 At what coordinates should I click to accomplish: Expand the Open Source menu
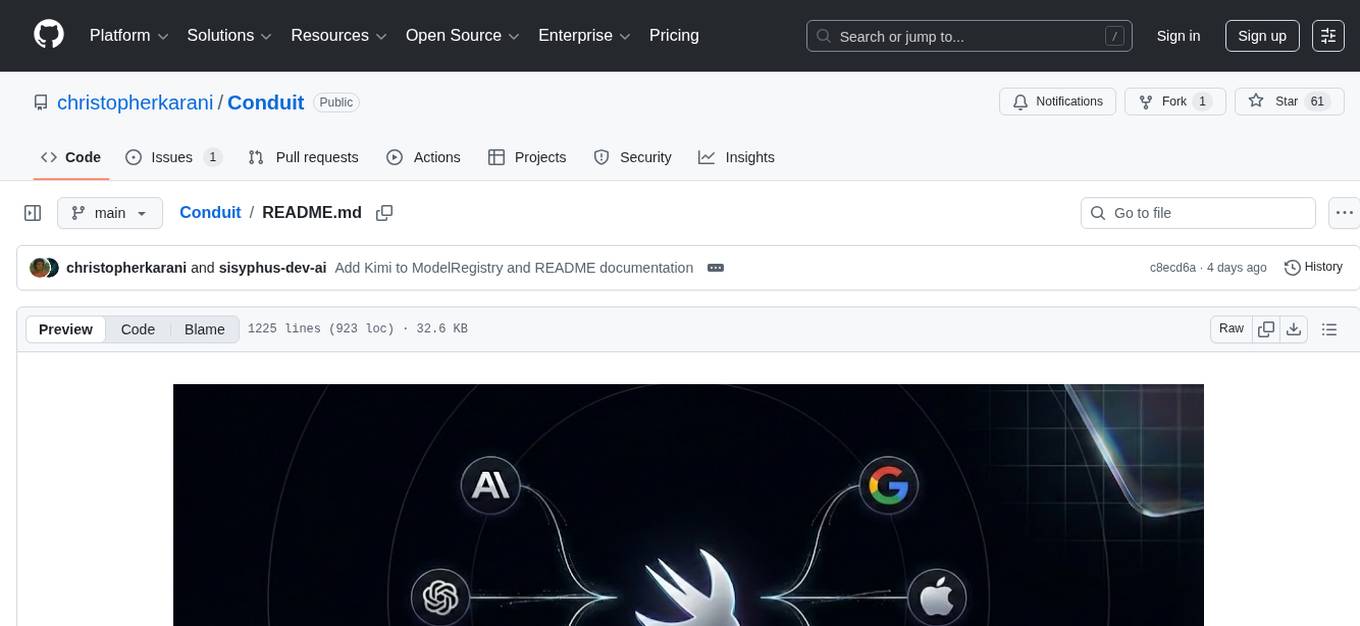(x=462, y=36)
